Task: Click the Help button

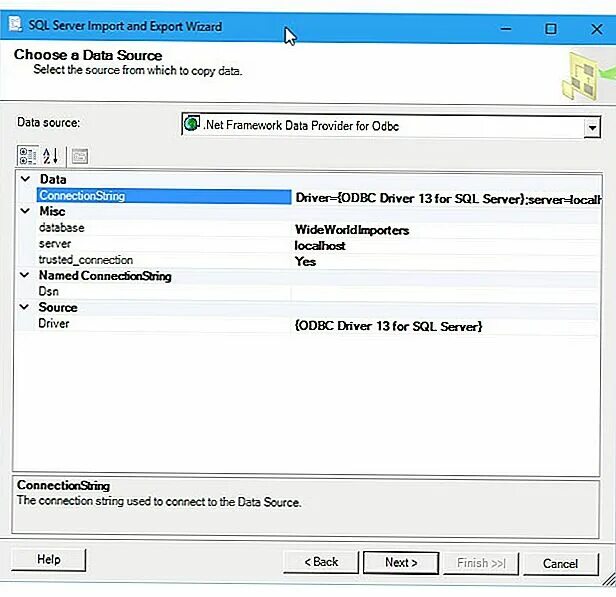Action: 49,559
